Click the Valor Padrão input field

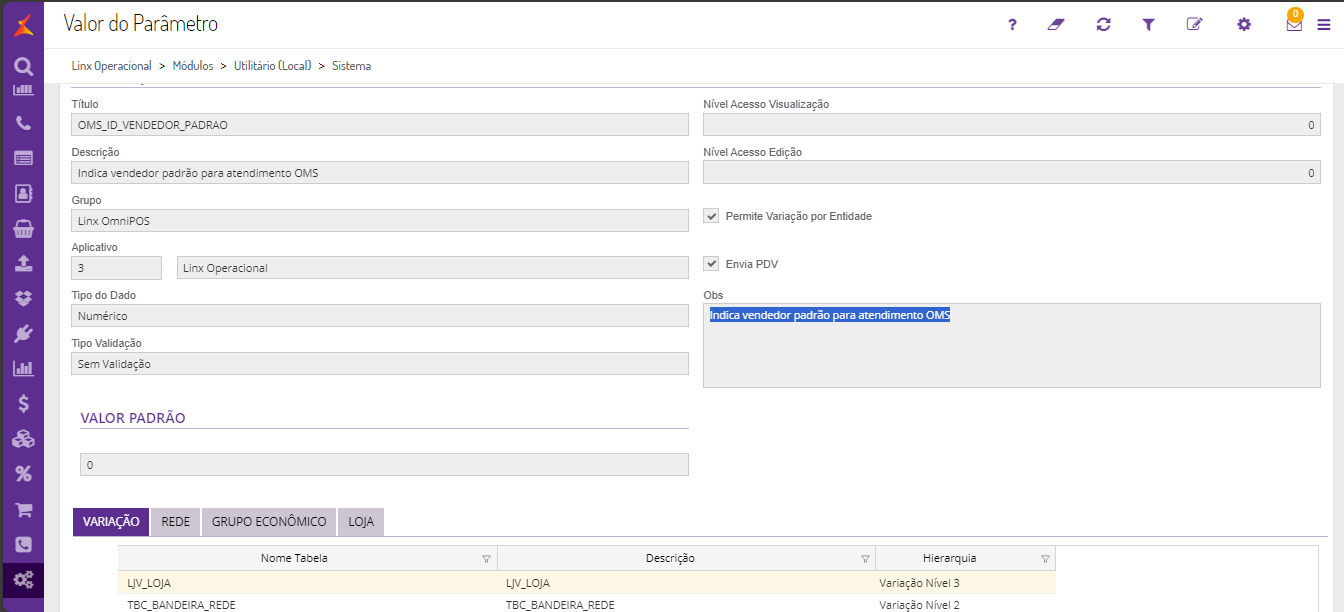pyautogui.click(x=384, y=465)
